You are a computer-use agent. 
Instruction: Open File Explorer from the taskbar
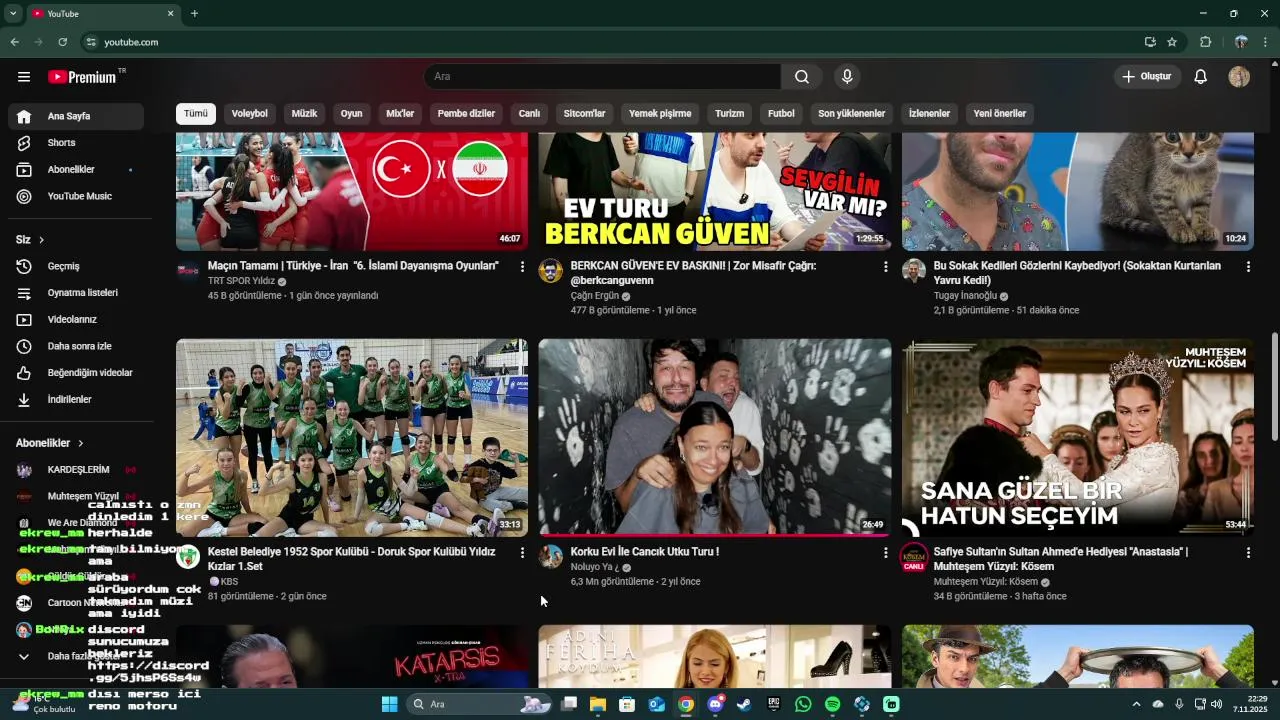coord(598,704)
